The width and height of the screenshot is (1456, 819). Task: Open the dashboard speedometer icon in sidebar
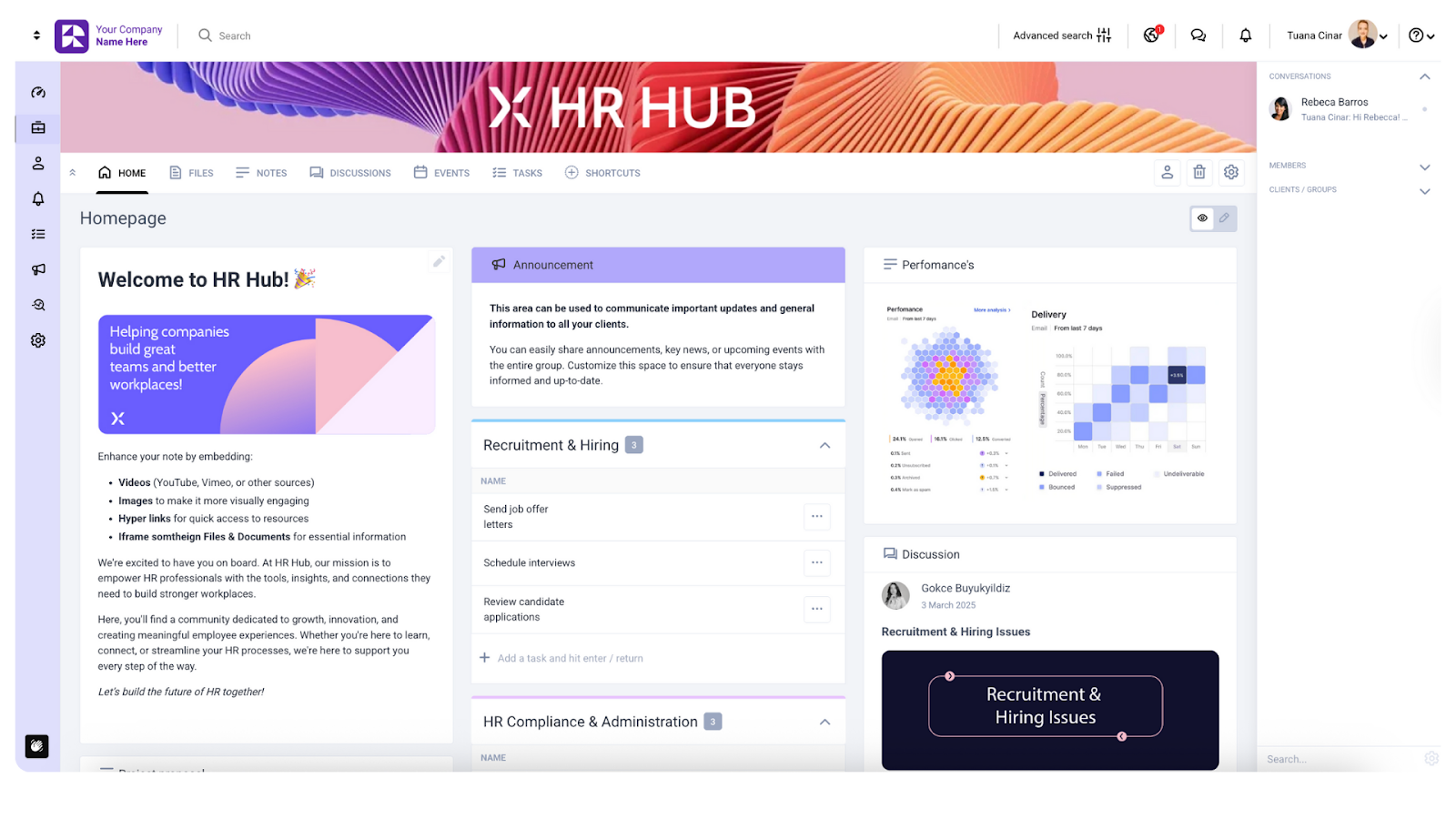point(36,91)
